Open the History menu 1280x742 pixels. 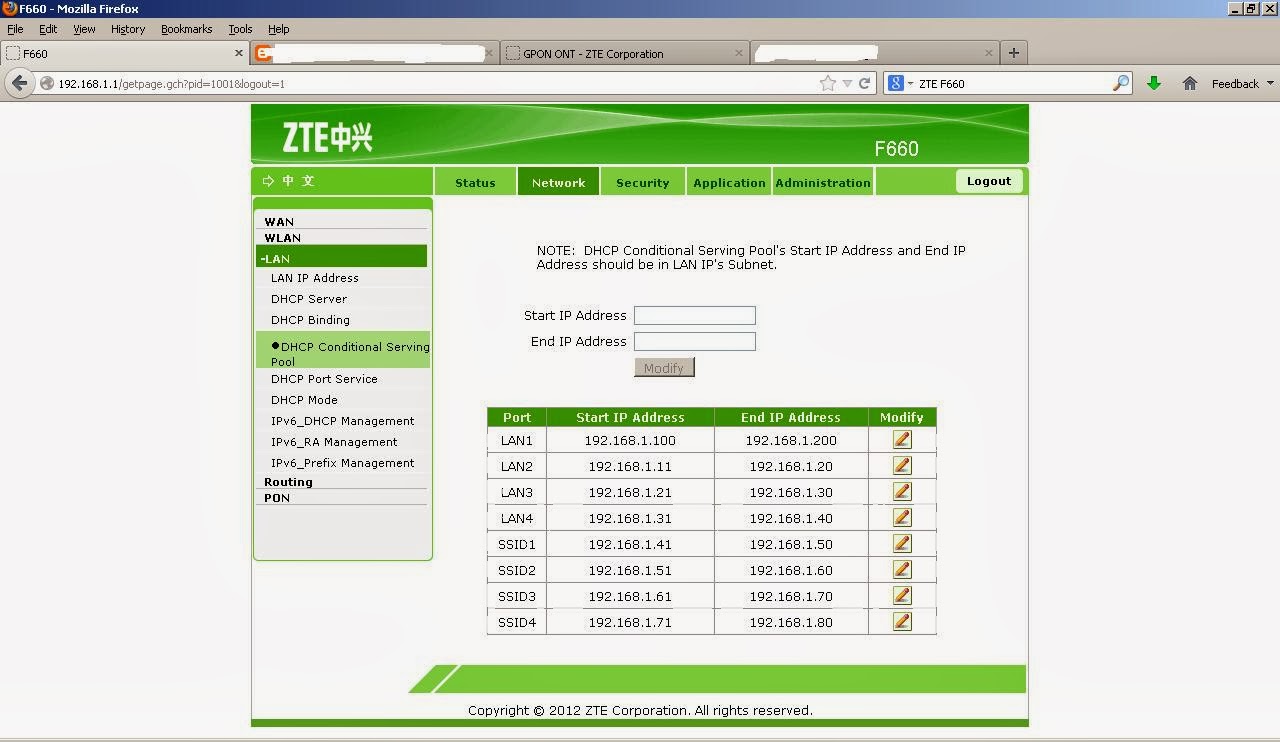[x=128, y=29]
